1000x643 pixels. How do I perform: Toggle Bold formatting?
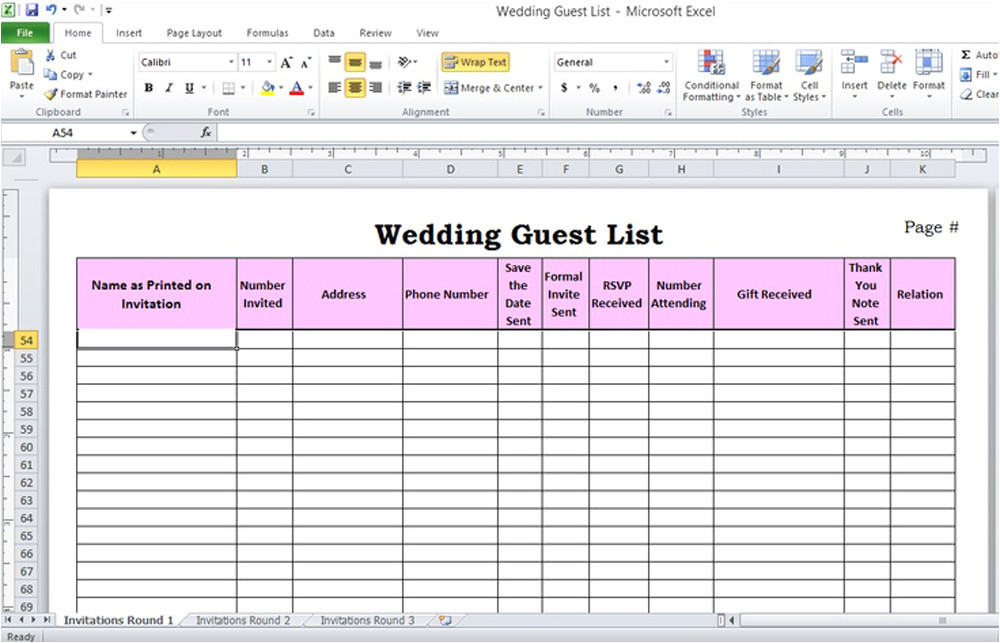(x=149, y=88)
